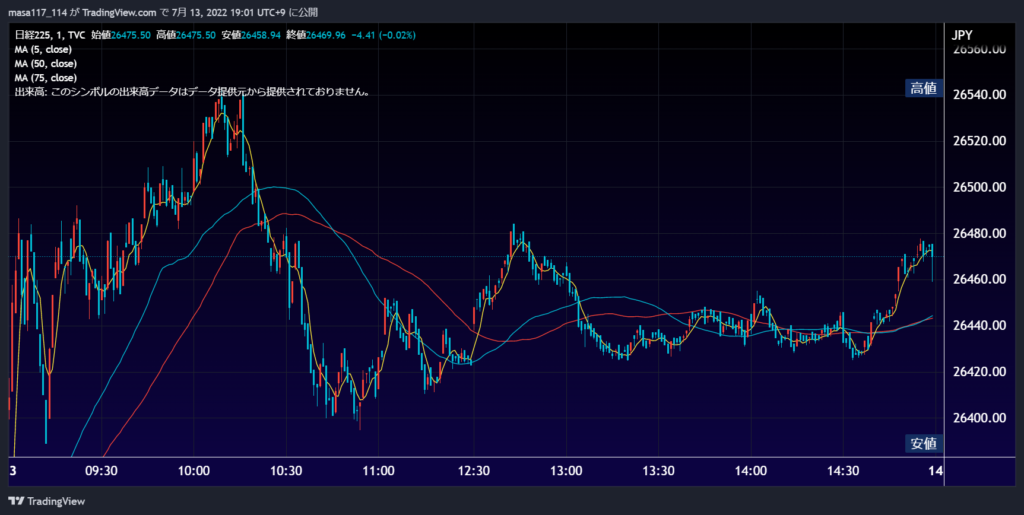The width and height of the screenshot is (1024, 515).
Task: Click the 26420.00 price axis label
Action: [978, 371]
